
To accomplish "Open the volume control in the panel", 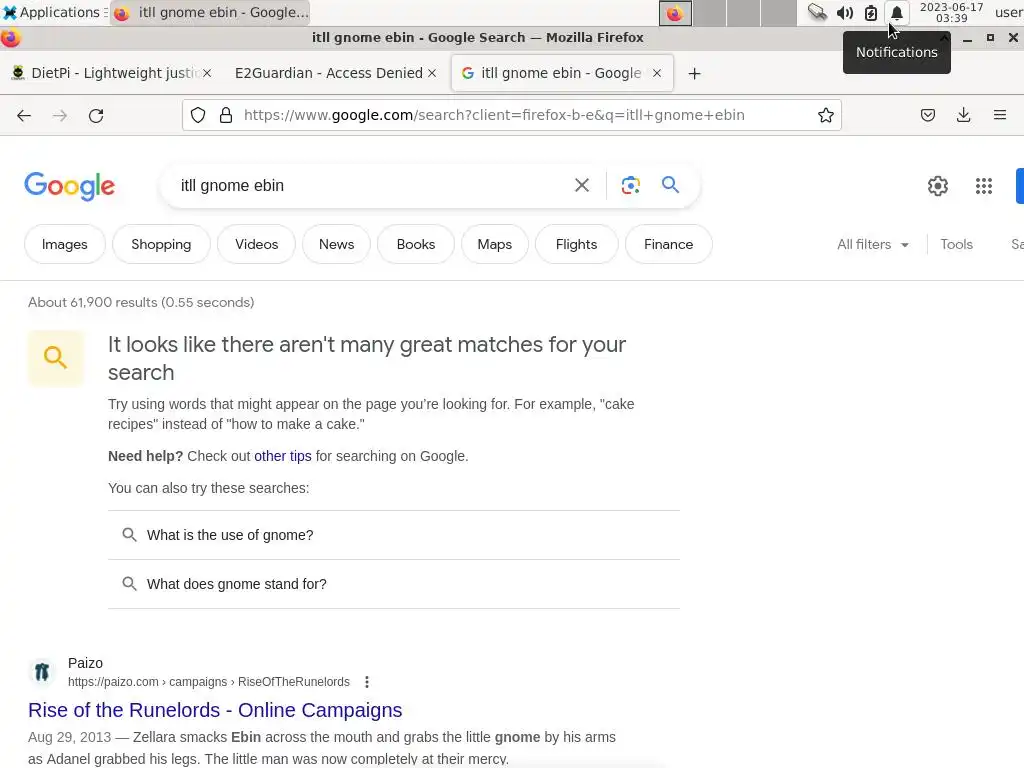I will point(844,13).
